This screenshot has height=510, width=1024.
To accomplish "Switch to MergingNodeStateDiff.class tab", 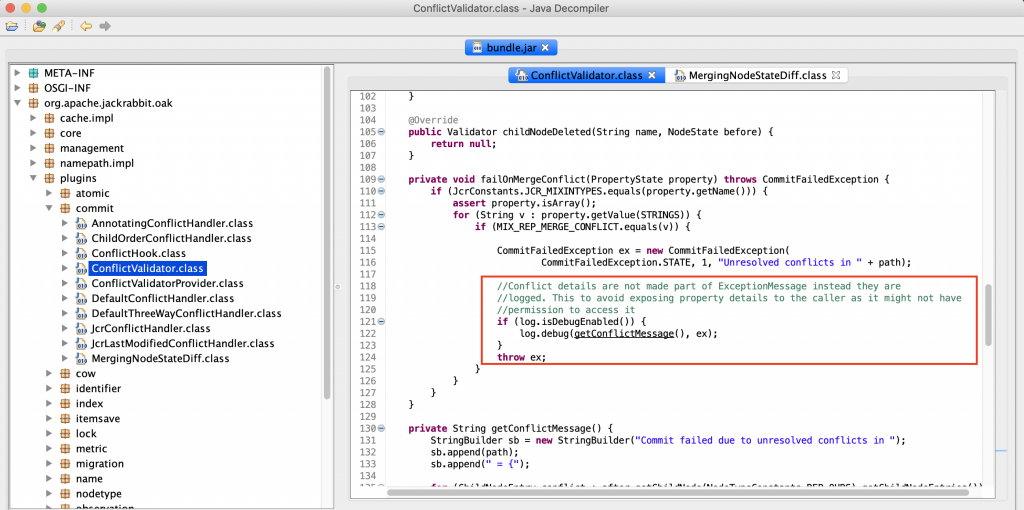I will tap(756, 75).
